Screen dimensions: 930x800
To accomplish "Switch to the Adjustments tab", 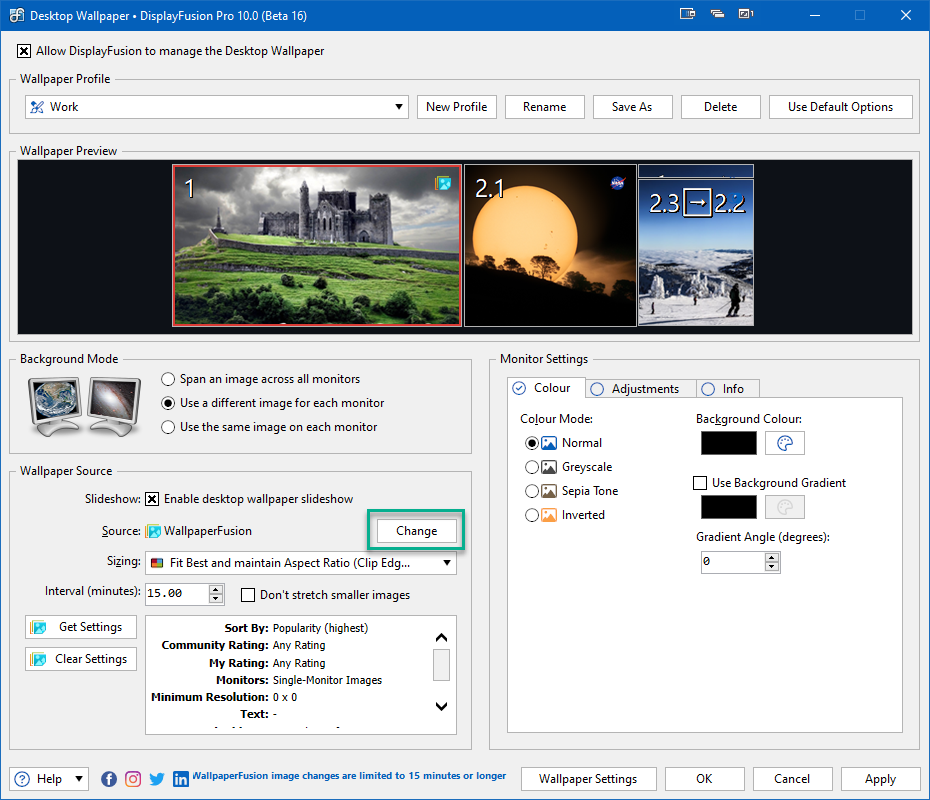I will click(x=640, y=388).
